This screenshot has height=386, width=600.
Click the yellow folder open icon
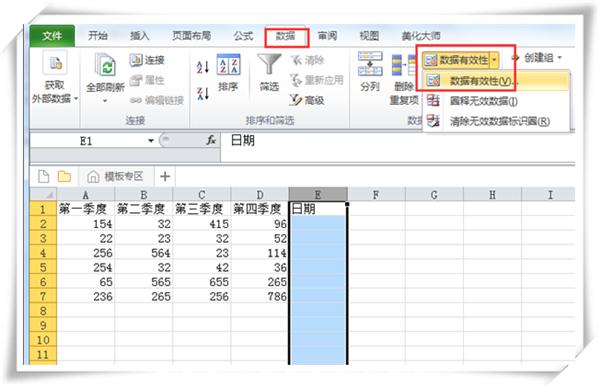click(64, 176)
